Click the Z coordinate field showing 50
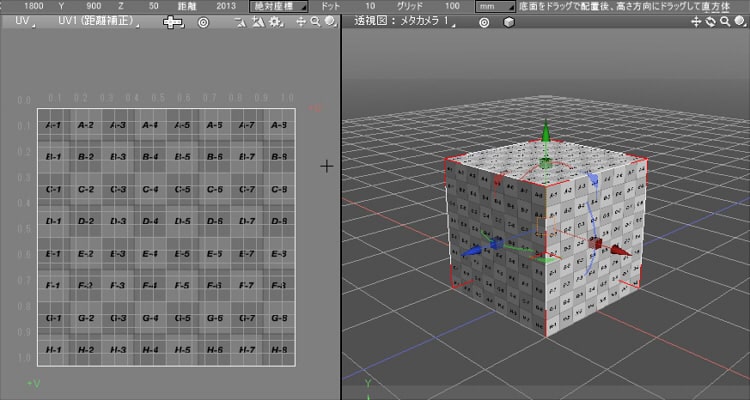Screen dimensions: 750x400 [154, 6]
